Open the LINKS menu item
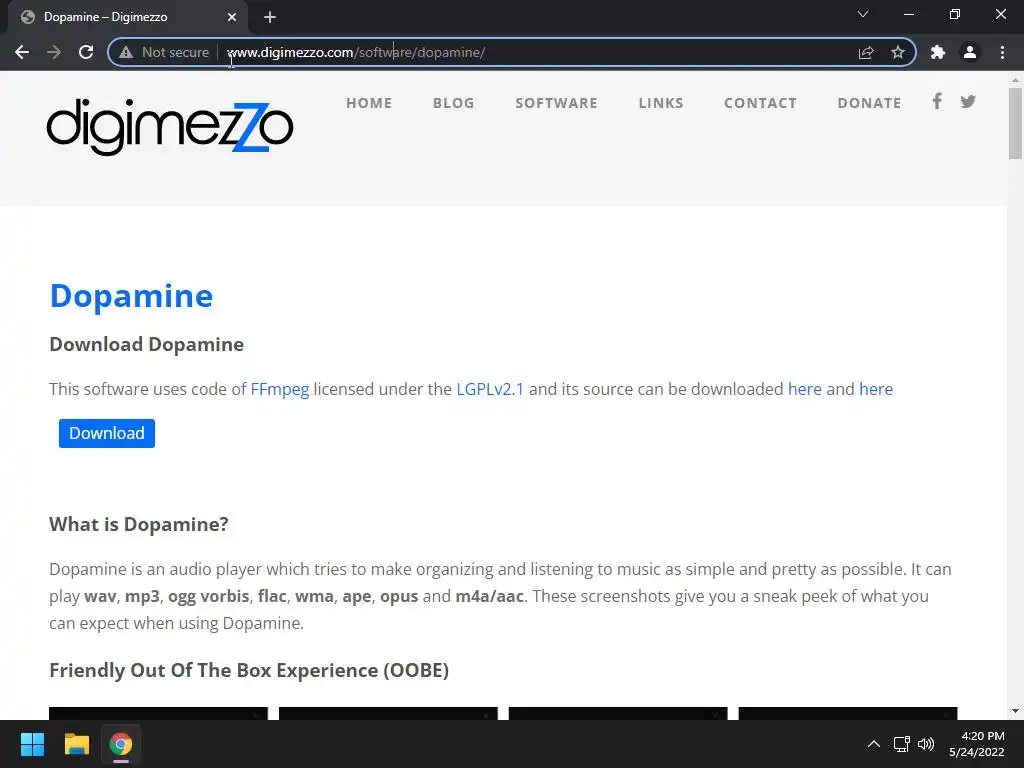 point(661,103)
